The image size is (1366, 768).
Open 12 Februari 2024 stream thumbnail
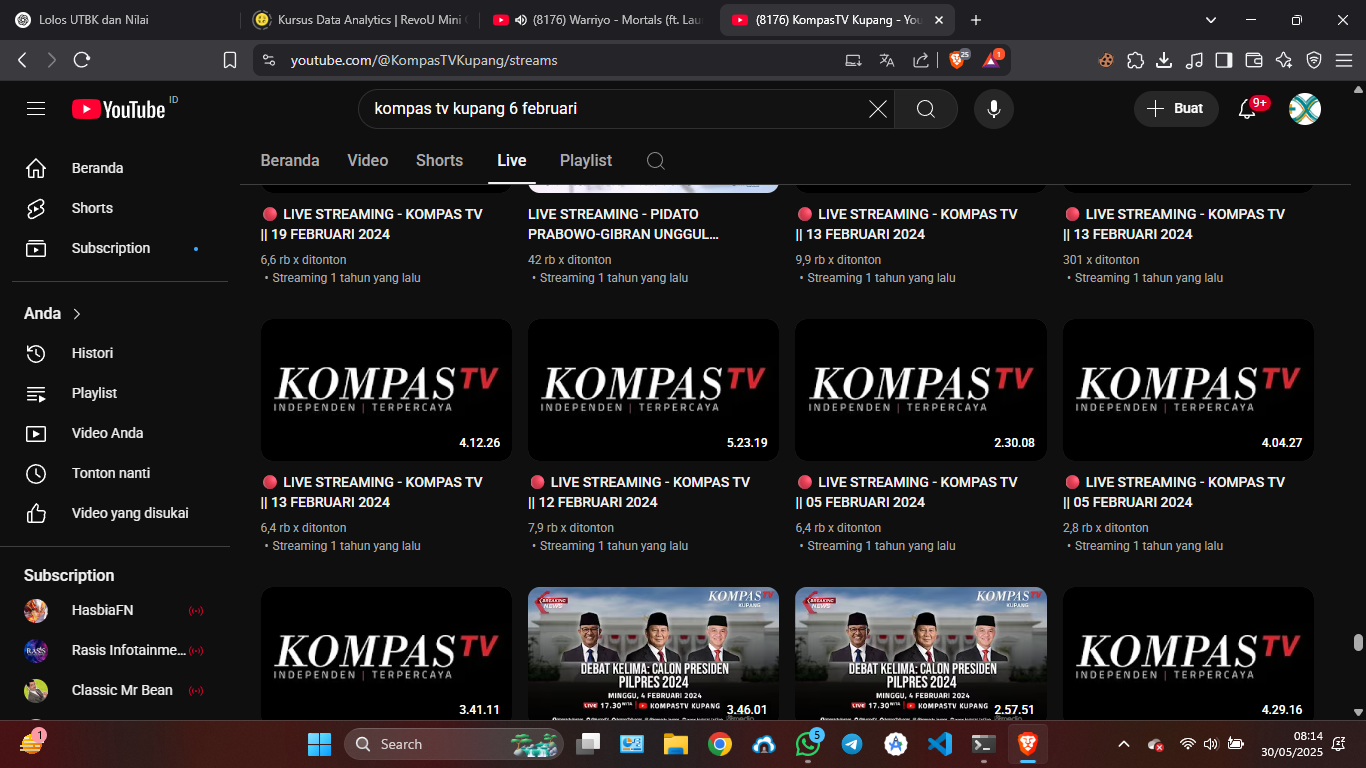click(653, 390)
